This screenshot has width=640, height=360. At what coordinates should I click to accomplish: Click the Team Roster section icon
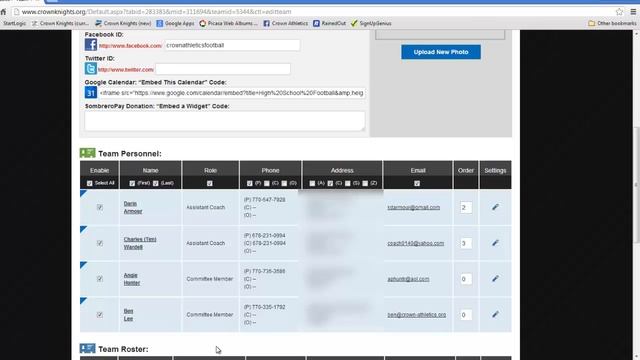coord(87,349)
